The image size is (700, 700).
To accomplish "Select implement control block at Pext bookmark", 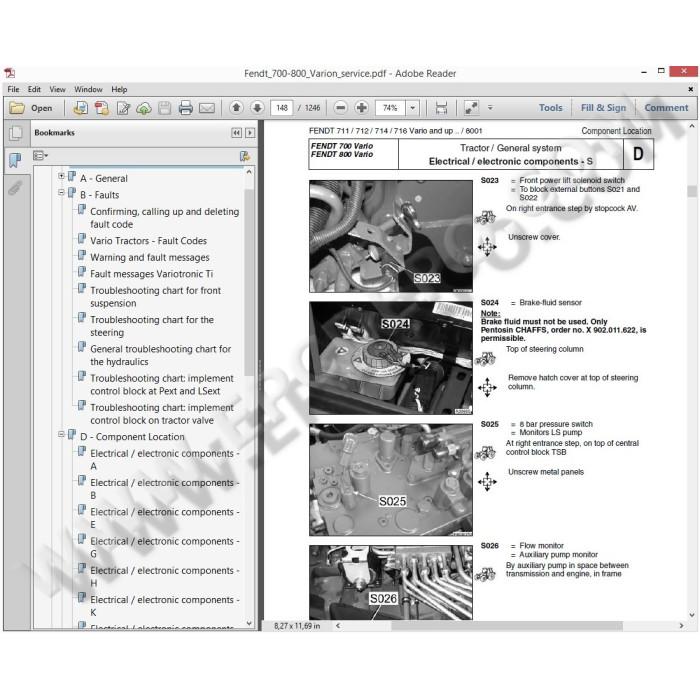I will coord(162,384).
